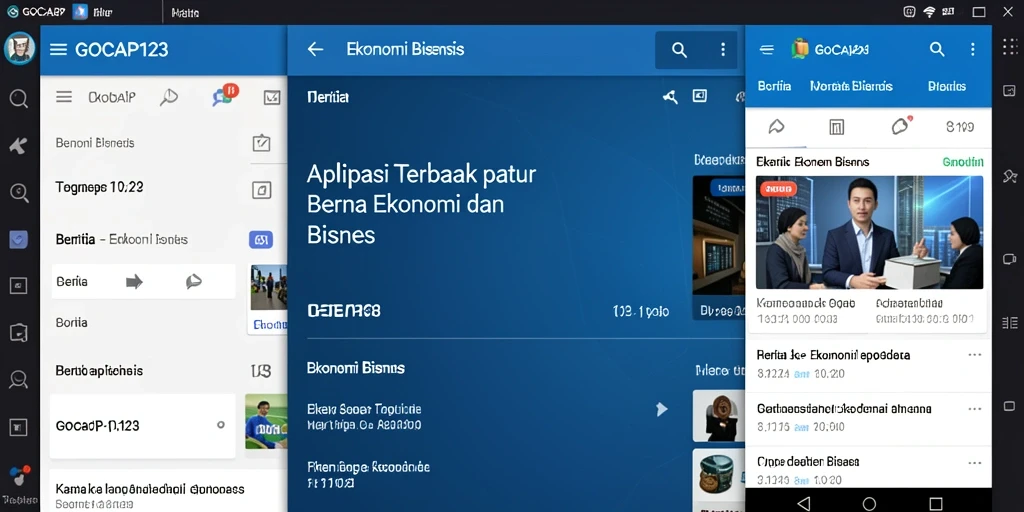Select the radio button on GocadP-D.123 row
Image resolution: width=1024 pixels, height=512 pixels.
pyautogui.click(x=221, y=424)
